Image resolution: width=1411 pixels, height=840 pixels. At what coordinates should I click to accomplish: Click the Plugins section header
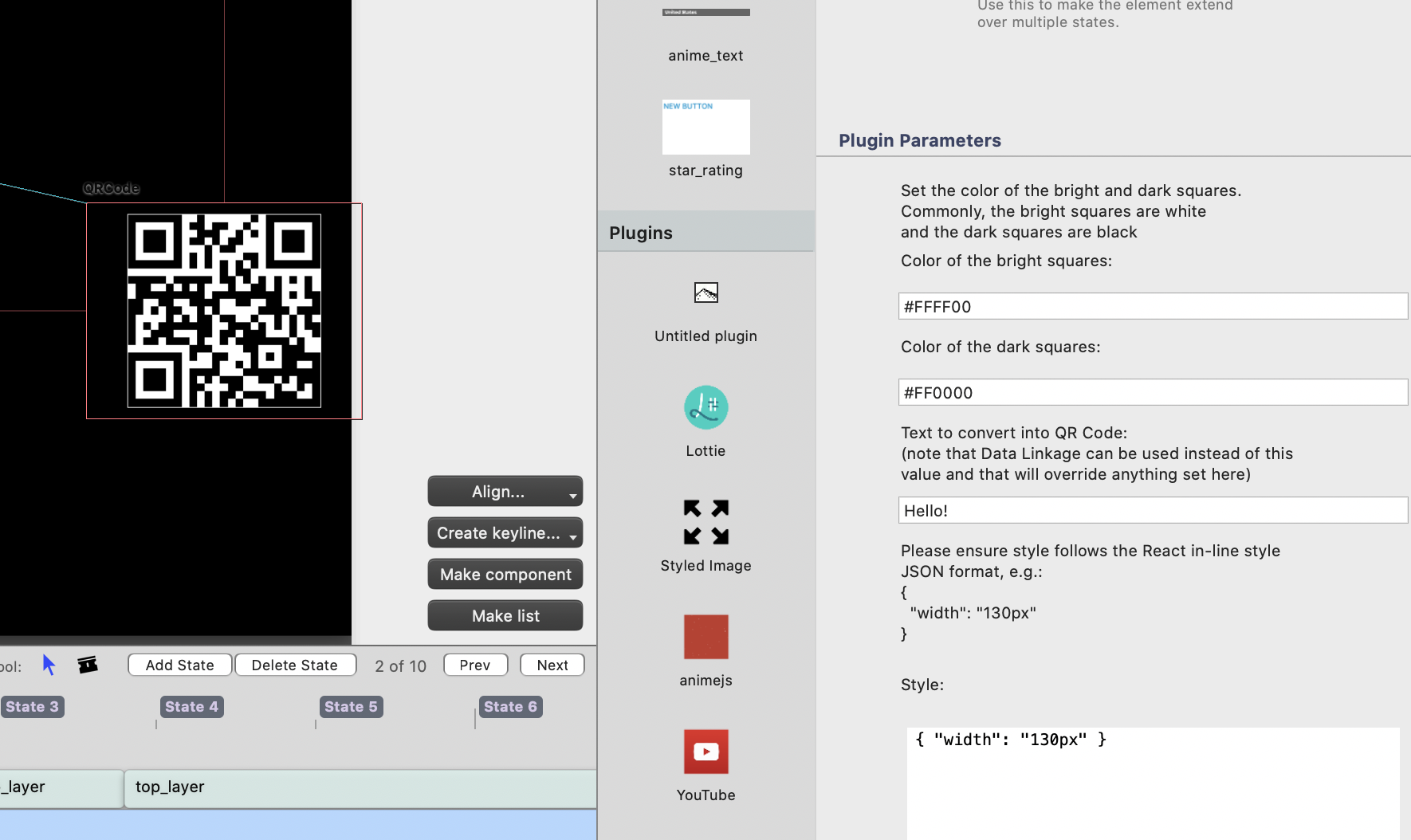click(x=706, y=233)
